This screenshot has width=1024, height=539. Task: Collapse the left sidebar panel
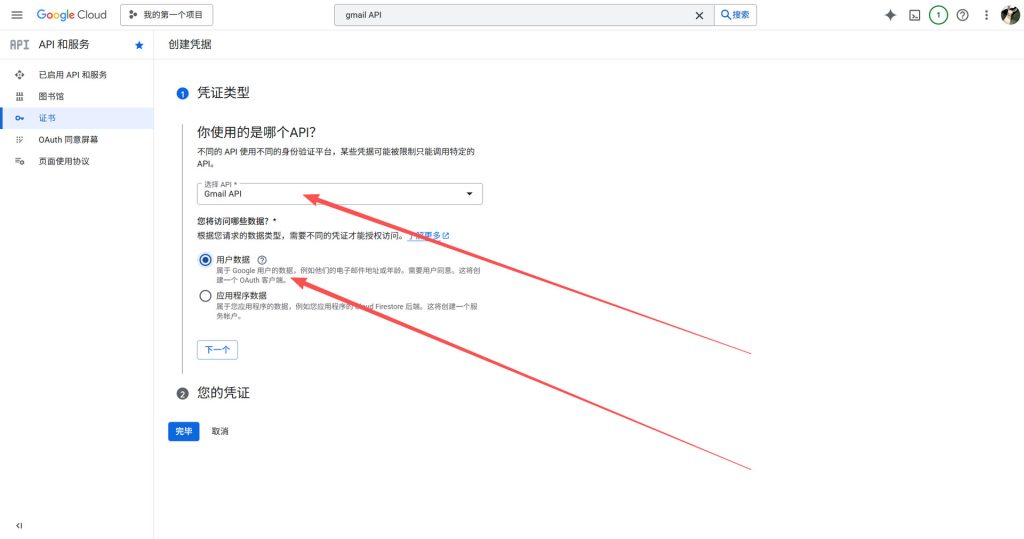pos(19,525)
